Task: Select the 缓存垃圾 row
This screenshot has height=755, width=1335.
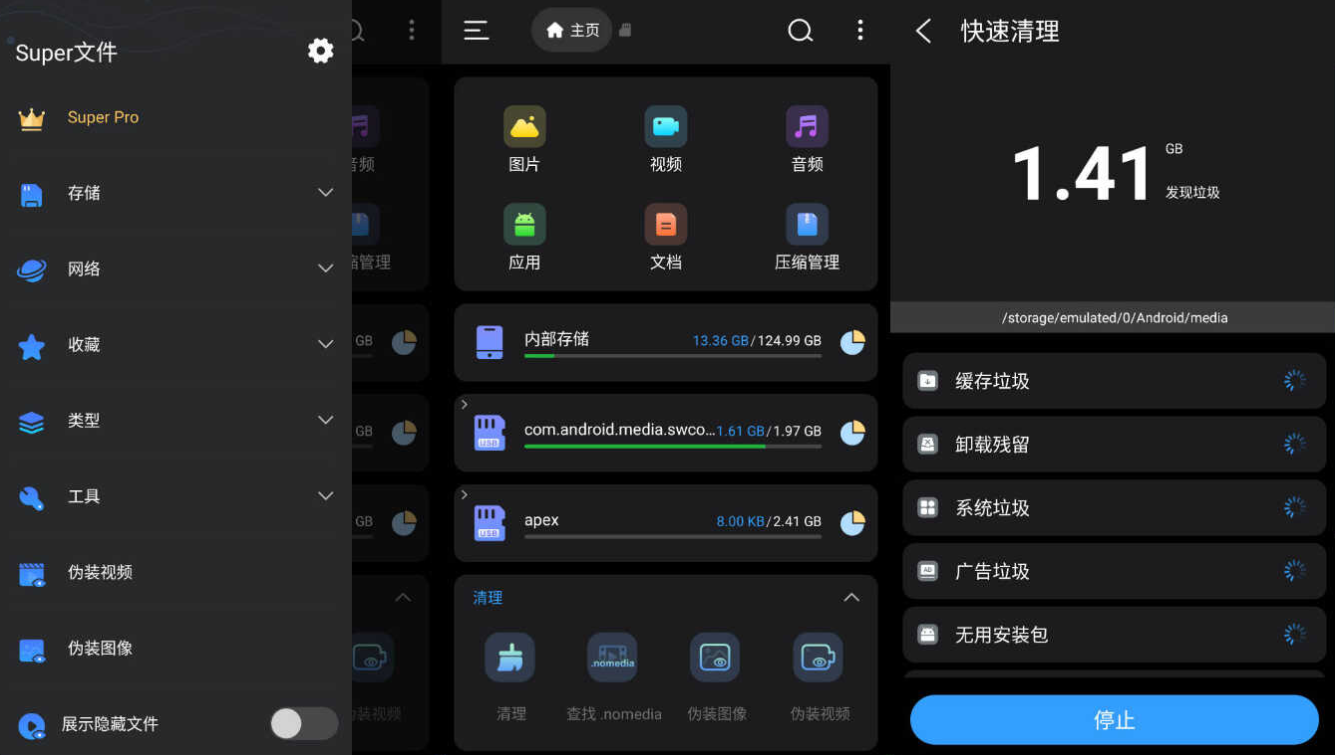Action: (x=1114, y=381)
